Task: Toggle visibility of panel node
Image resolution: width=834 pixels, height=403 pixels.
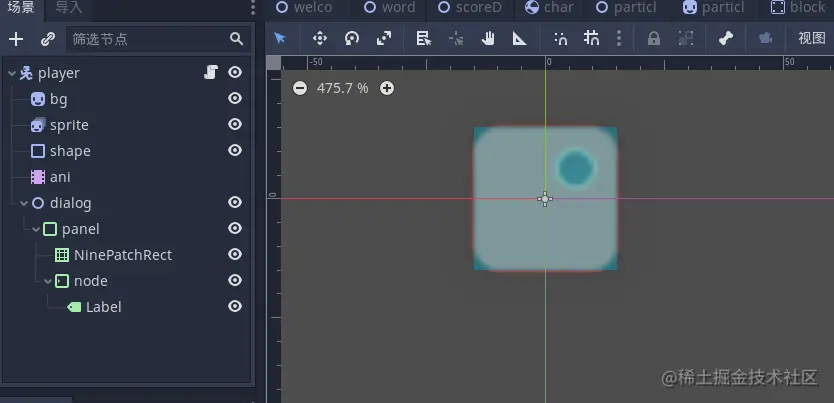Action: tap(235, 229)
